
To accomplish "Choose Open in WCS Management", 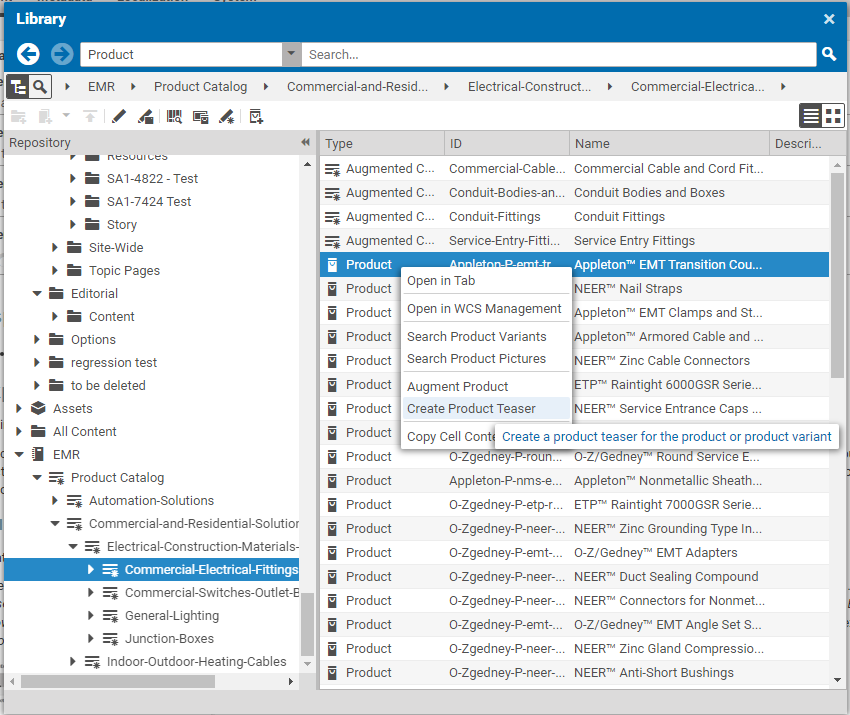I will [x=486, y=308].
